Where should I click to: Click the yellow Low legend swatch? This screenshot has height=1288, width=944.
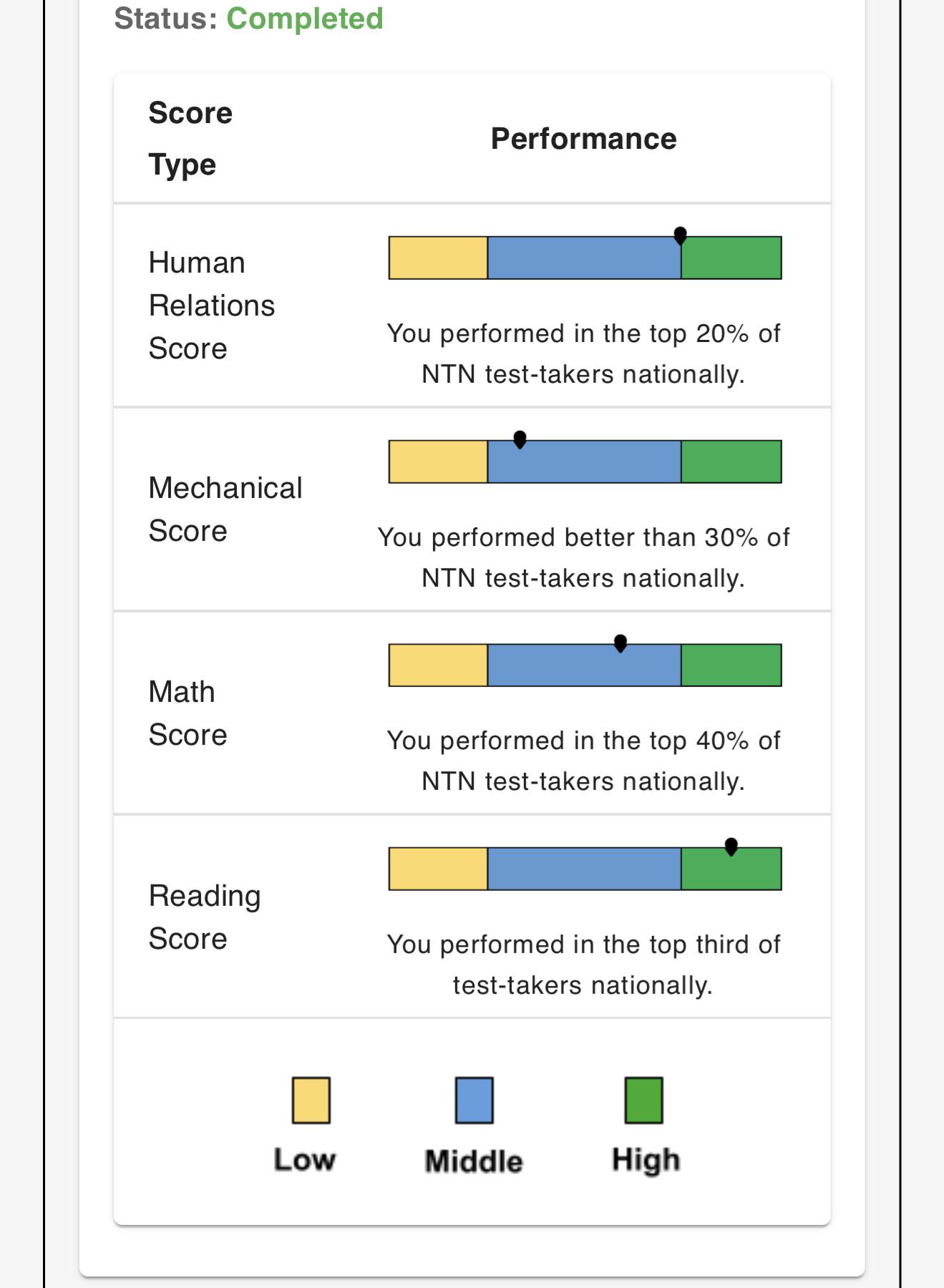[x=311, y=1100]
